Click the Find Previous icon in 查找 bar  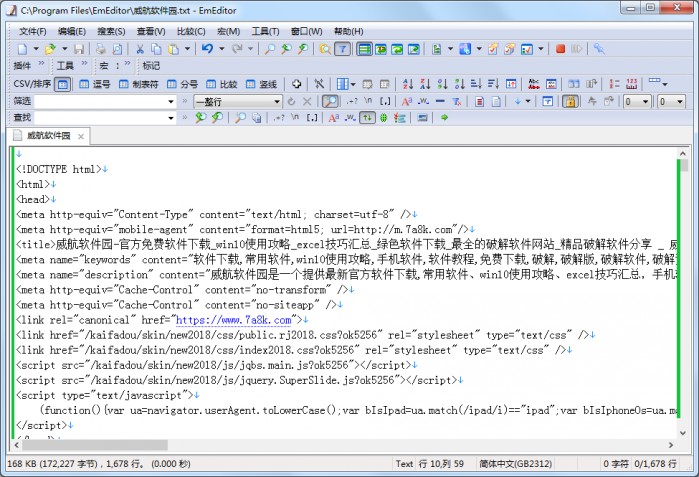click(x=217, y=118)
